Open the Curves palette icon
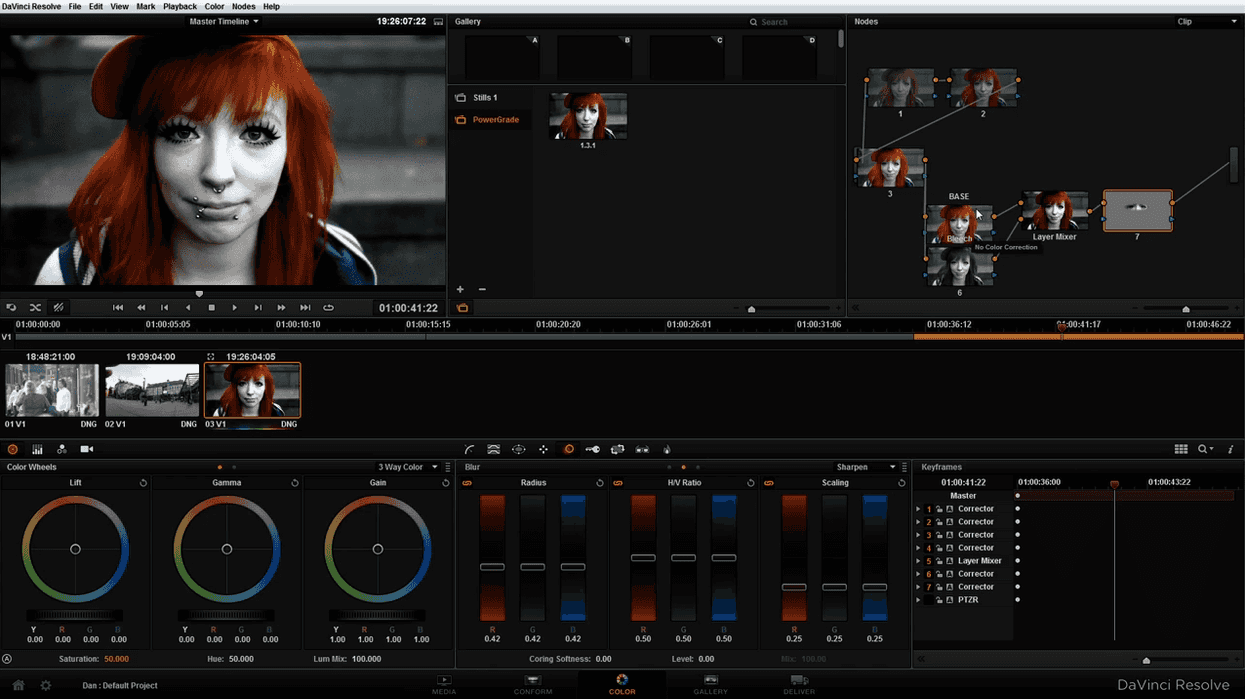Viewport: 1245px width, 699px height. point(469,450)
